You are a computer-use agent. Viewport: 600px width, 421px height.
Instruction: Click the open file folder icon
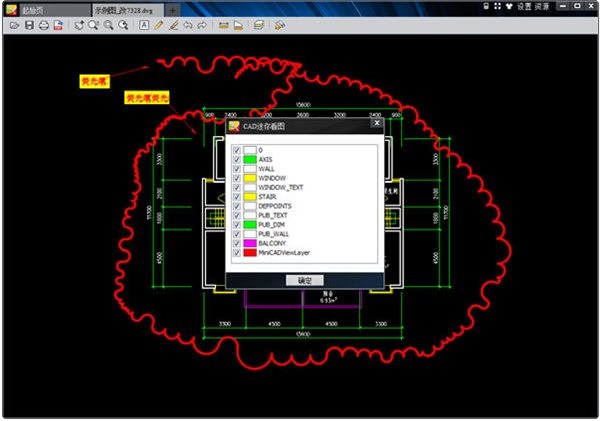pos(14,25)
